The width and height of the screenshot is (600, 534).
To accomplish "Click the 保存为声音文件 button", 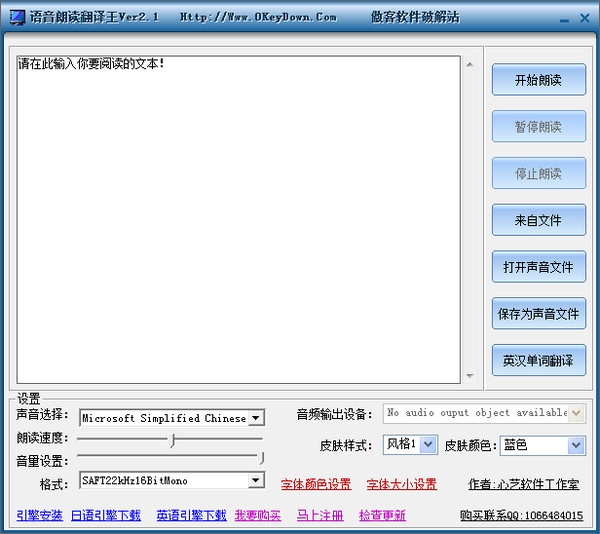I will click(x=538, y=313).
